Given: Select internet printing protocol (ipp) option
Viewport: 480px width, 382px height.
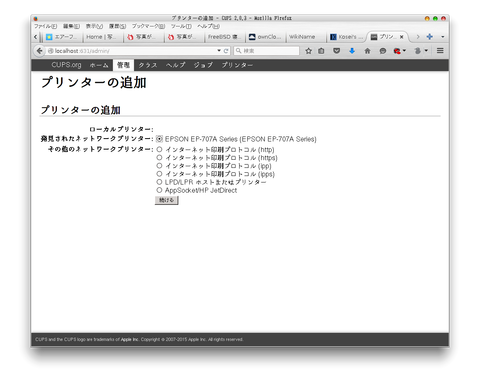Looking at the screenshot, I should click(x=159, y=166).
